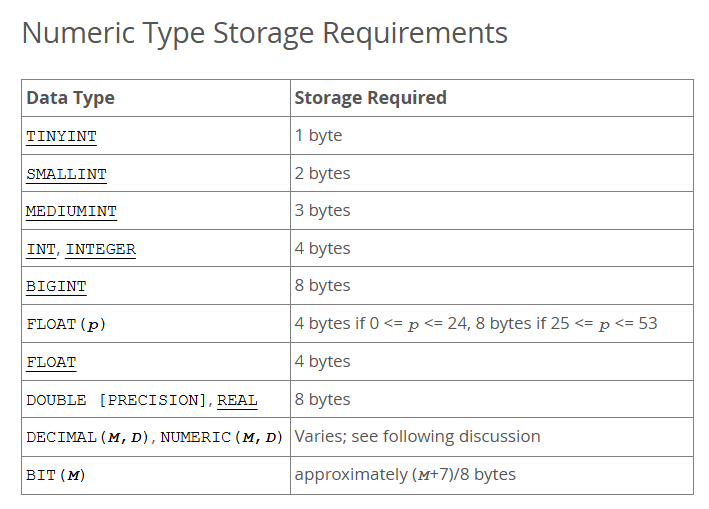The width and height of the screenshot is (709, 509).
Task: Click the INTEGER link
Action: tap(101, 249)
